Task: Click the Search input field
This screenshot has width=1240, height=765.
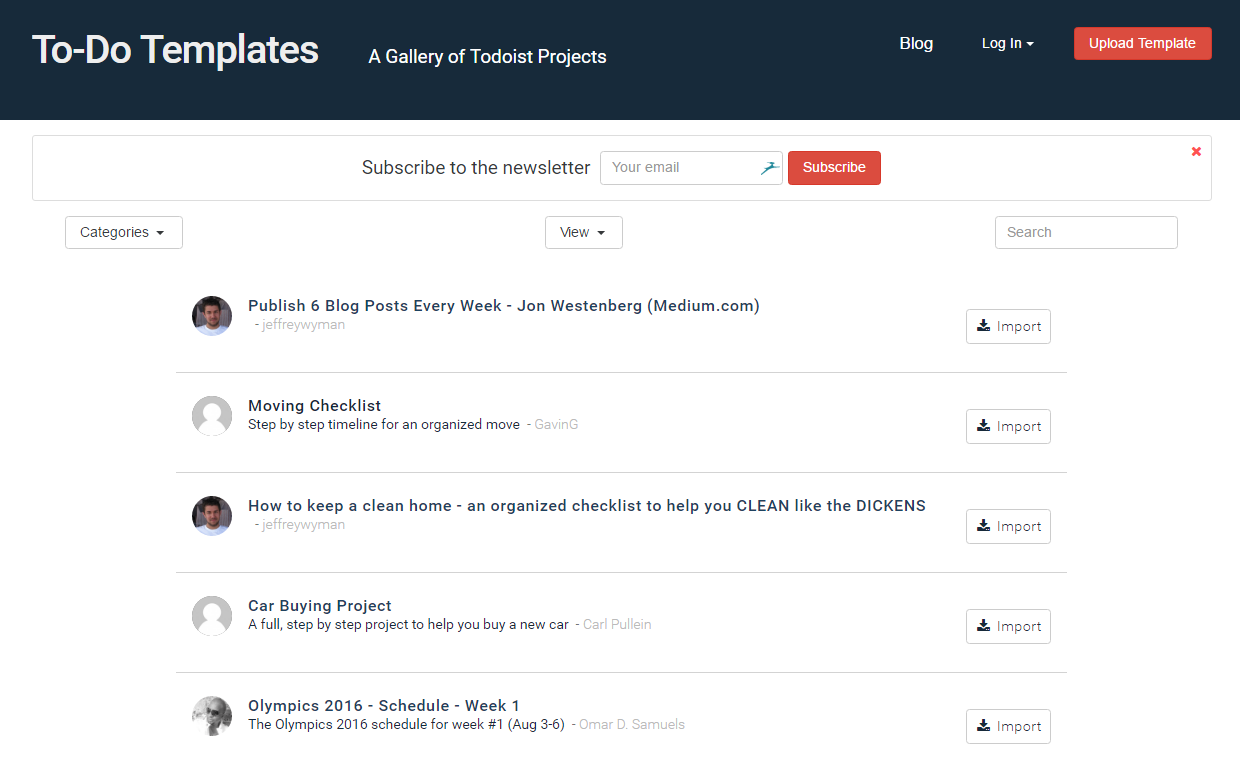Action: pyautogui.click(x=1086, y=232)
